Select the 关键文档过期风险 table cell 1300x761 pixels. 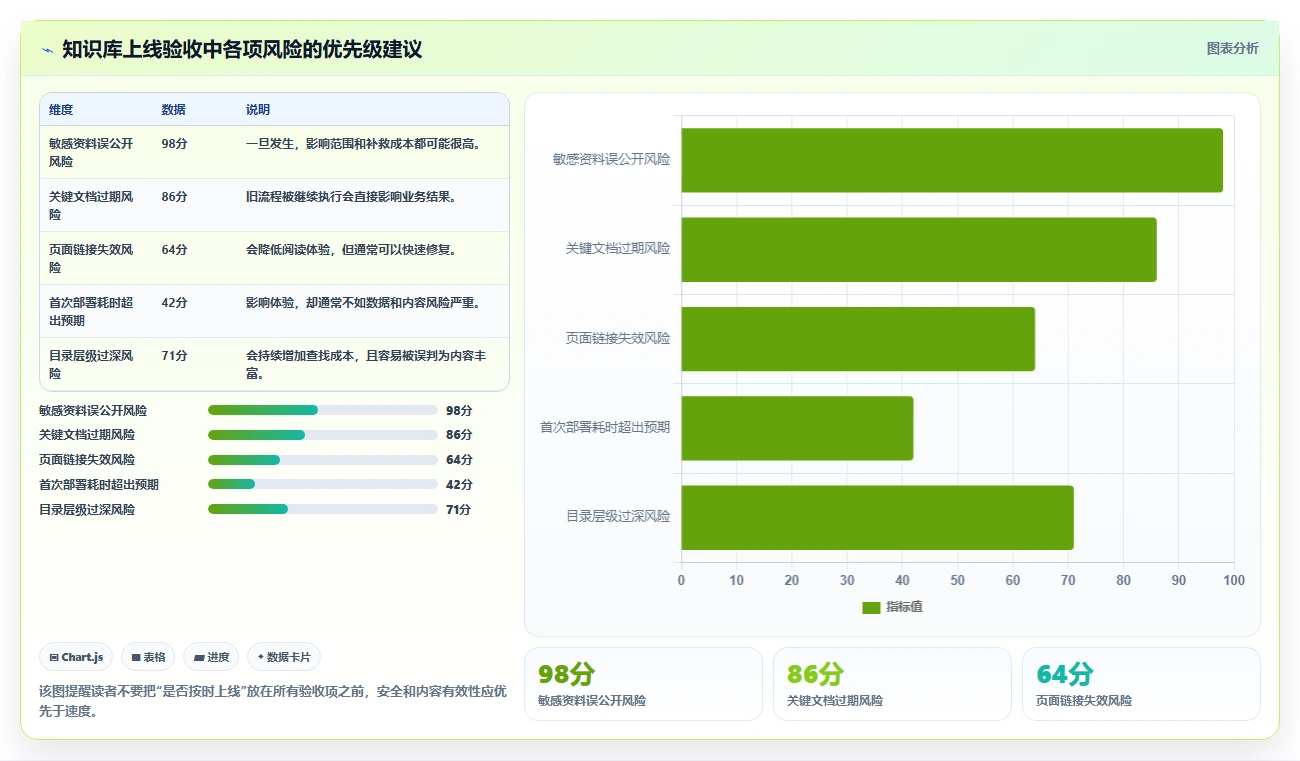tap(96, 205)
